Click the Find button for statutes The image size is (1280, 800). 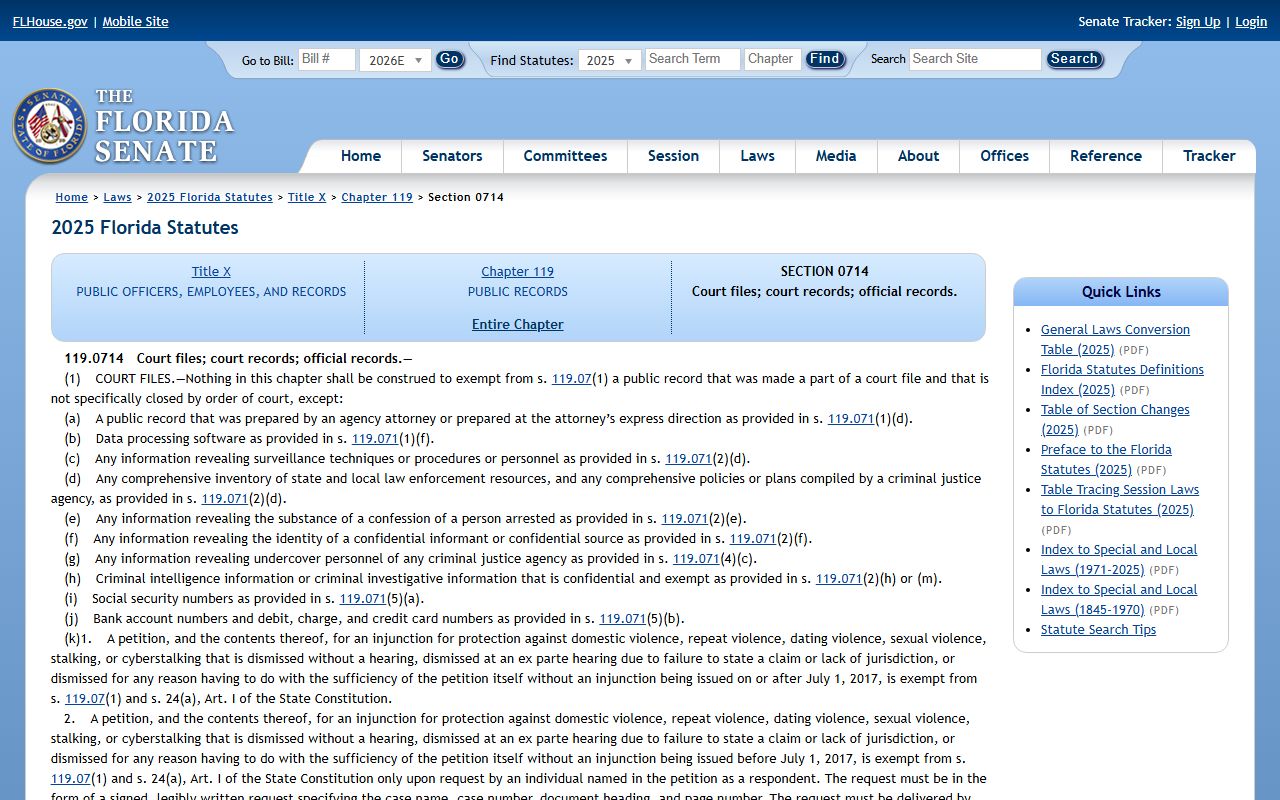point(825,59)
